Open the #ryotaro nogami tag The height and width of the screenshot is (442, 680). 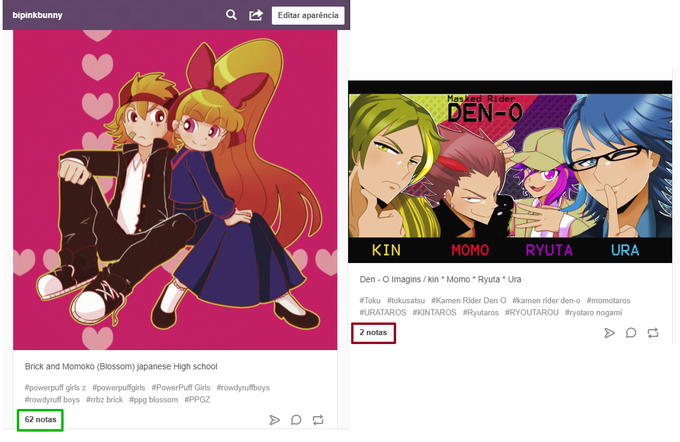click(x=593, y=312)
